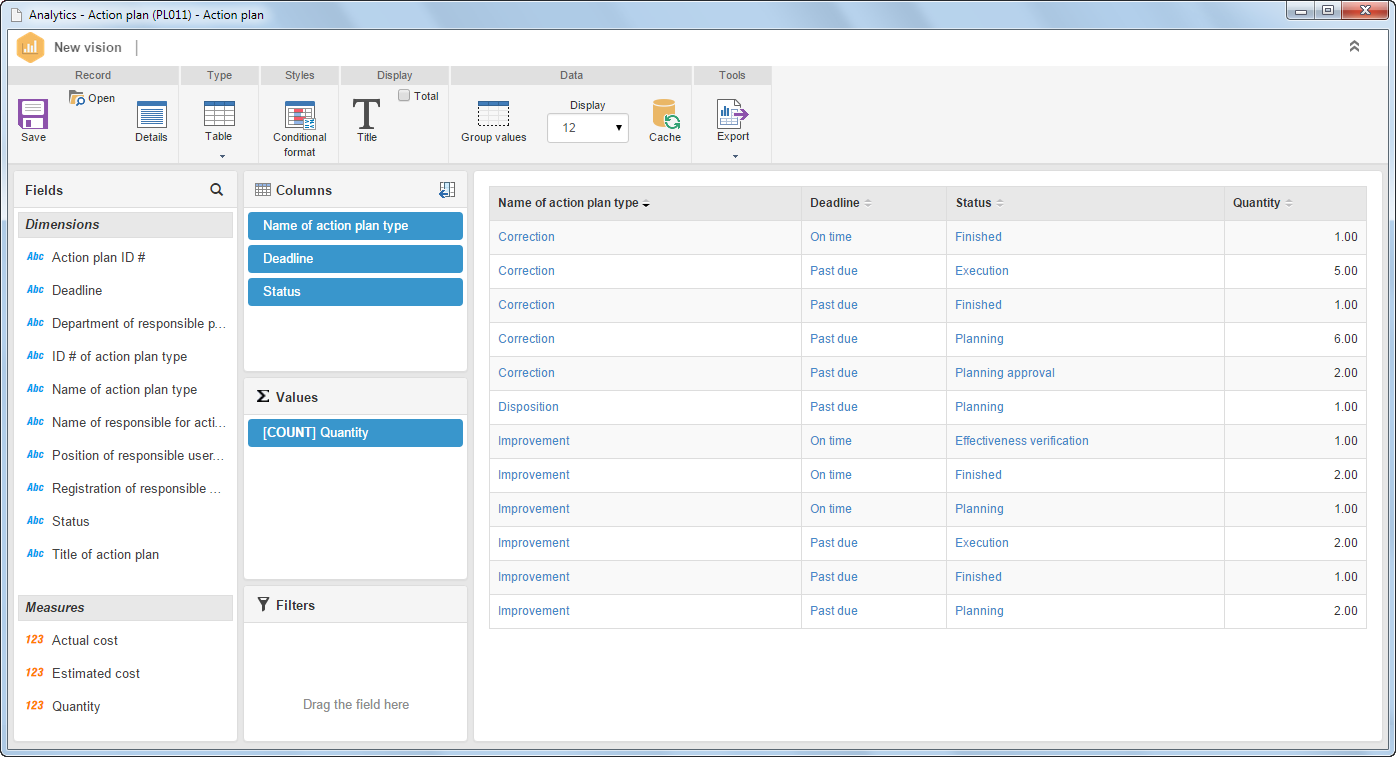Click Improvement in the Effectiveness verification row
The image size is (1396, 757).
[x=534, y=441]
